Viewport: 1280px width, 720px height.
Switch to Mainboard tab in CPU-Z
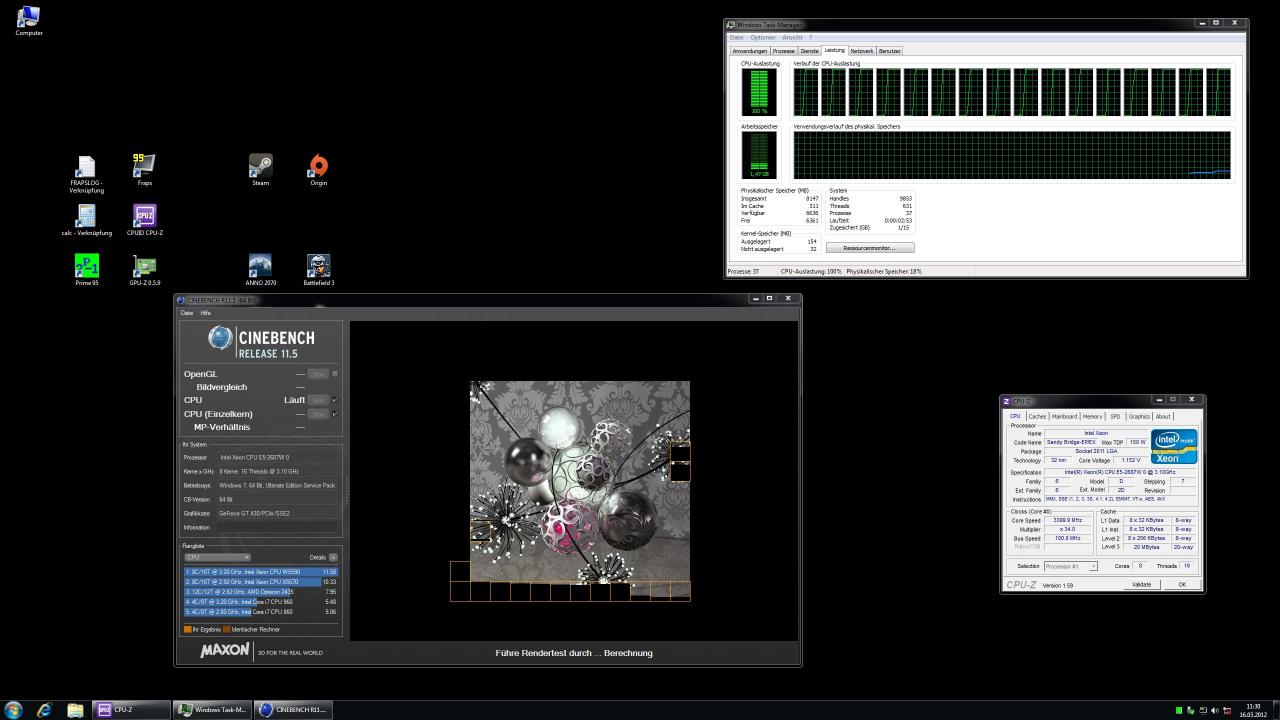point(1064,416)
